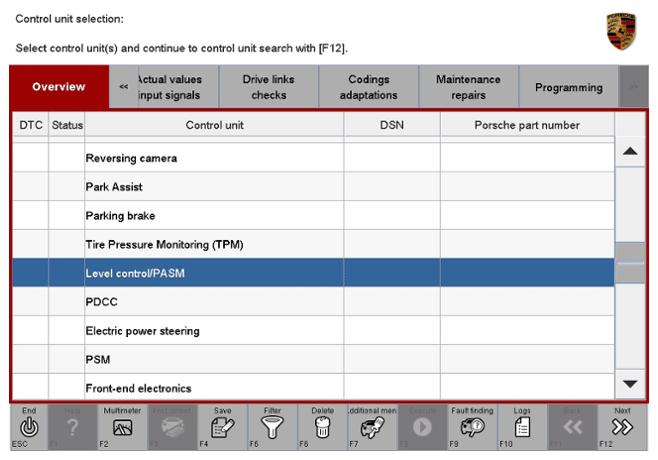This screenshot has width=658, height=460.
Task: Click the DSN column header
Action: tap(392, 125)
